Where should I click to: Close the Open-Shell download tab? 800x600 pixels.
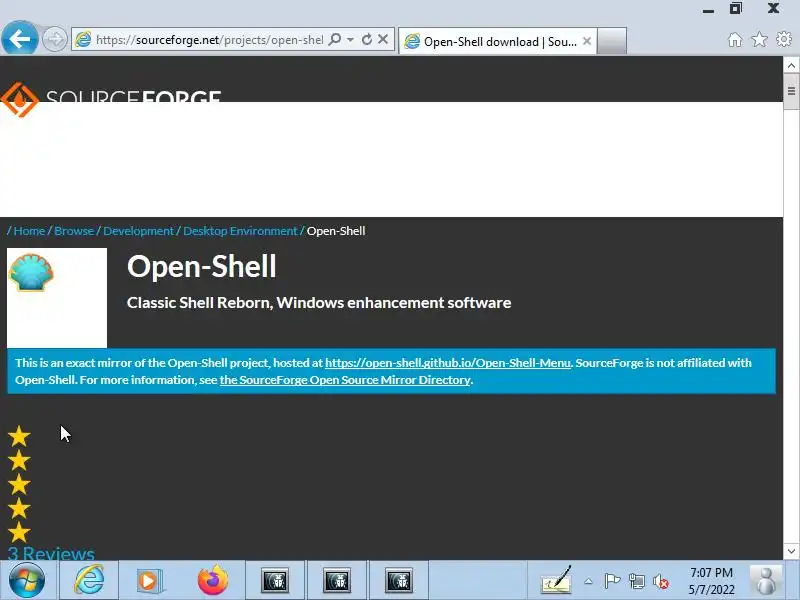tap(587, 41)
